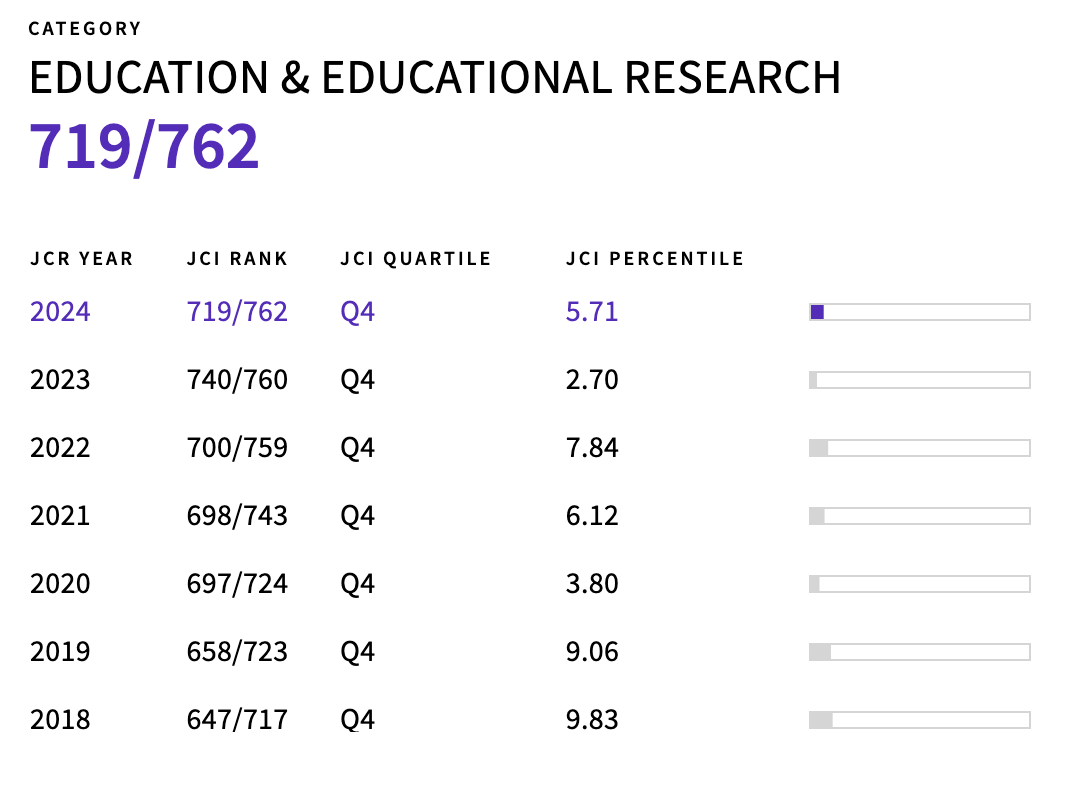1078x792 pixels.
Task: Click the 5.71 percentile value
Action: point(592,312)
